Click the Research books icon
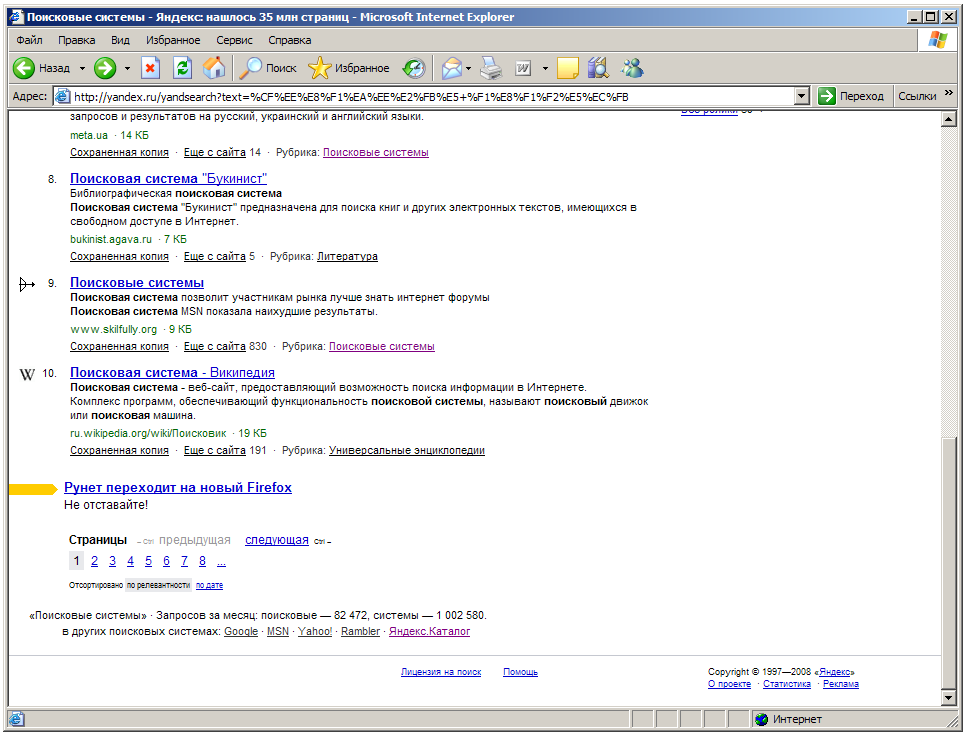This screenshot has height=737, width=967. pos(598,68)
